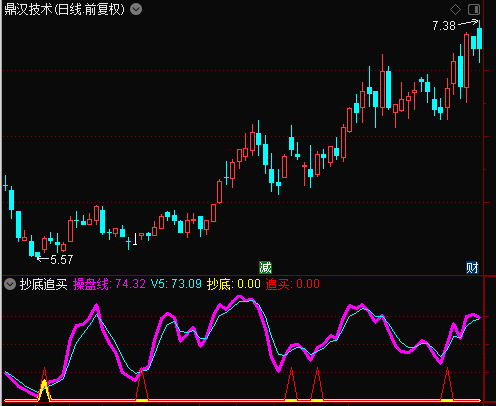This screenshot has height=406, width=496.
Task: Click the green 减 marker icon
Action: (265, 268)
